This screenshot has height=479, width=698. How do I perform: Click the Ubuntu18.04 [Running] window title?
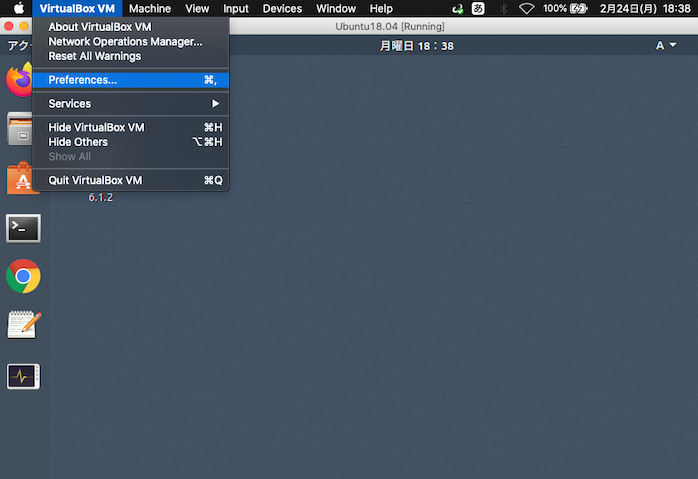click(390, 27)
